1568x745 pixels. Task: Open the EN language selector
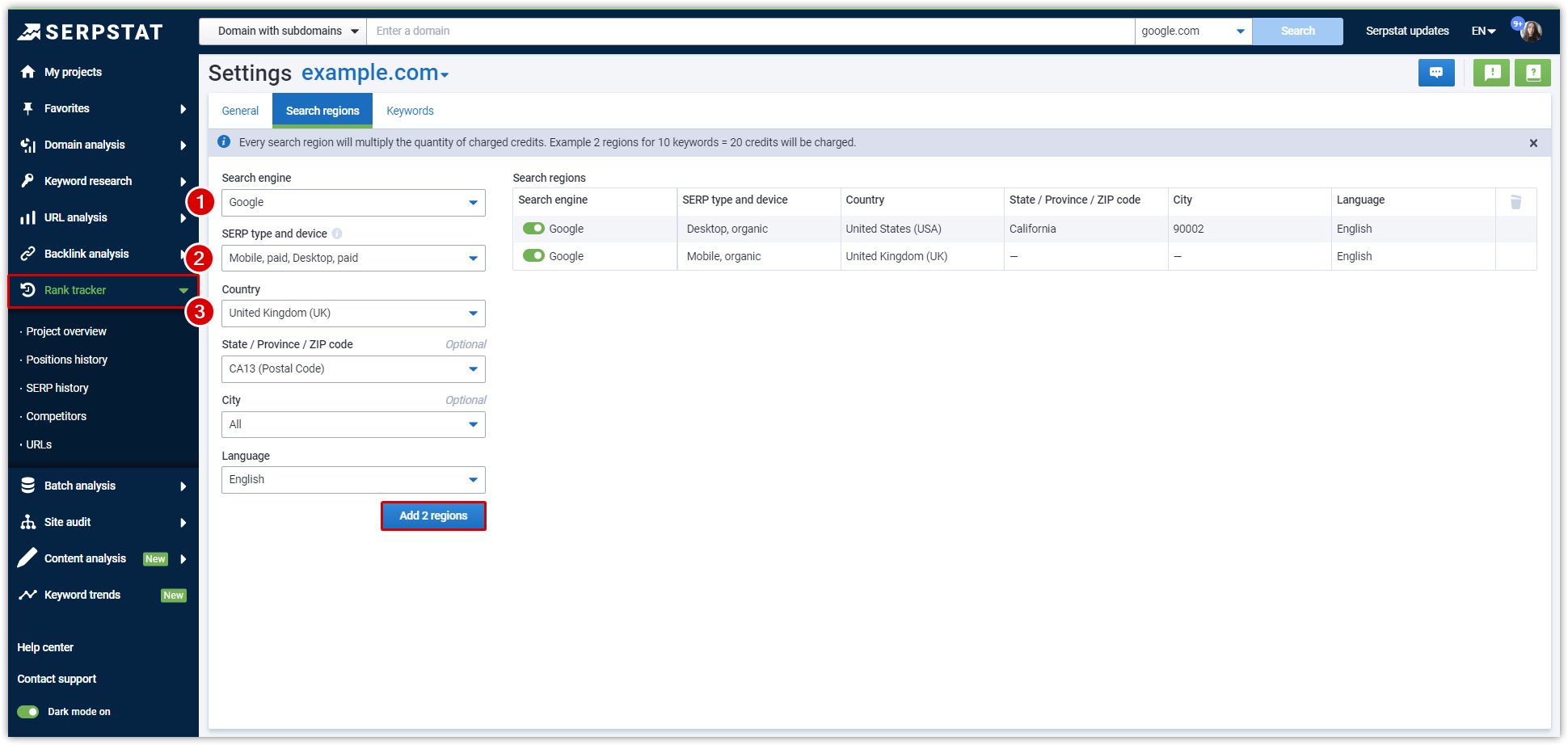[x=1483, y=32]
